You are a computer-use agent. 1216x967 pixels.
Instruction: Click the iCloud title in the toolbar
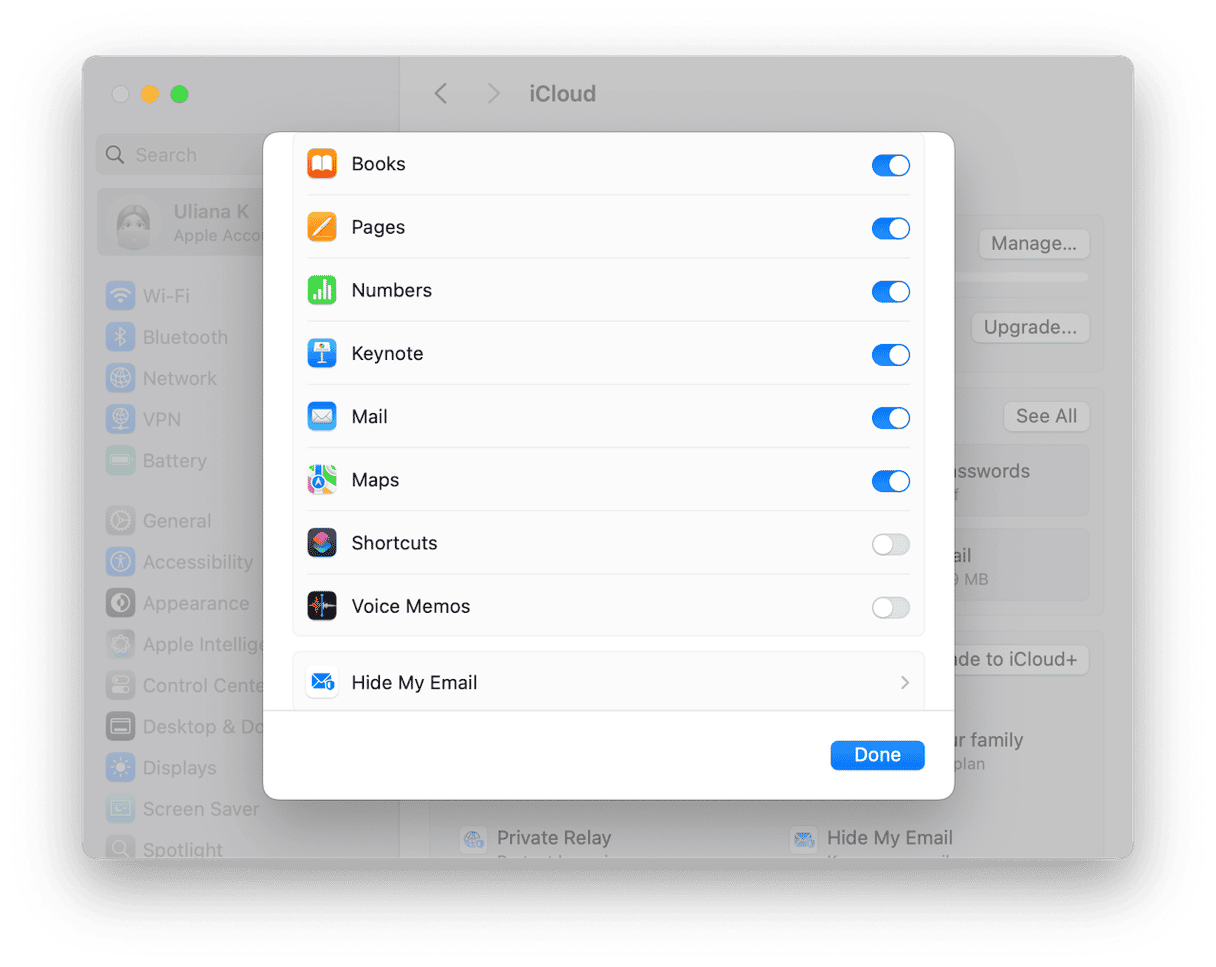pyautogui.click(x=563, y=94)
